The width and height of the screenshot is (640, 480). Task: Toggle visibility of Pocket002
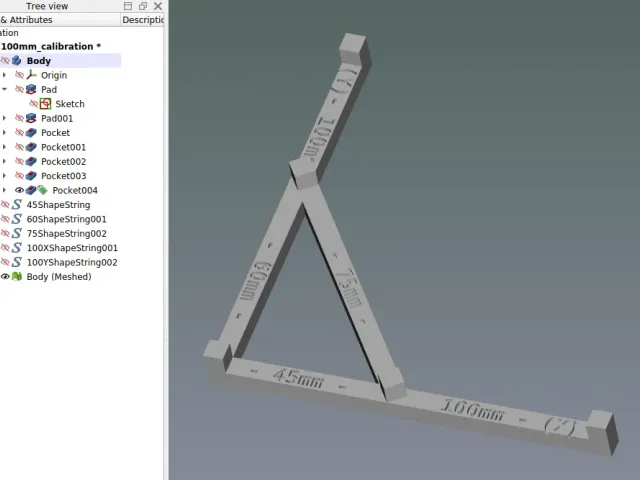pyautogui.click(x=19, y=162)
